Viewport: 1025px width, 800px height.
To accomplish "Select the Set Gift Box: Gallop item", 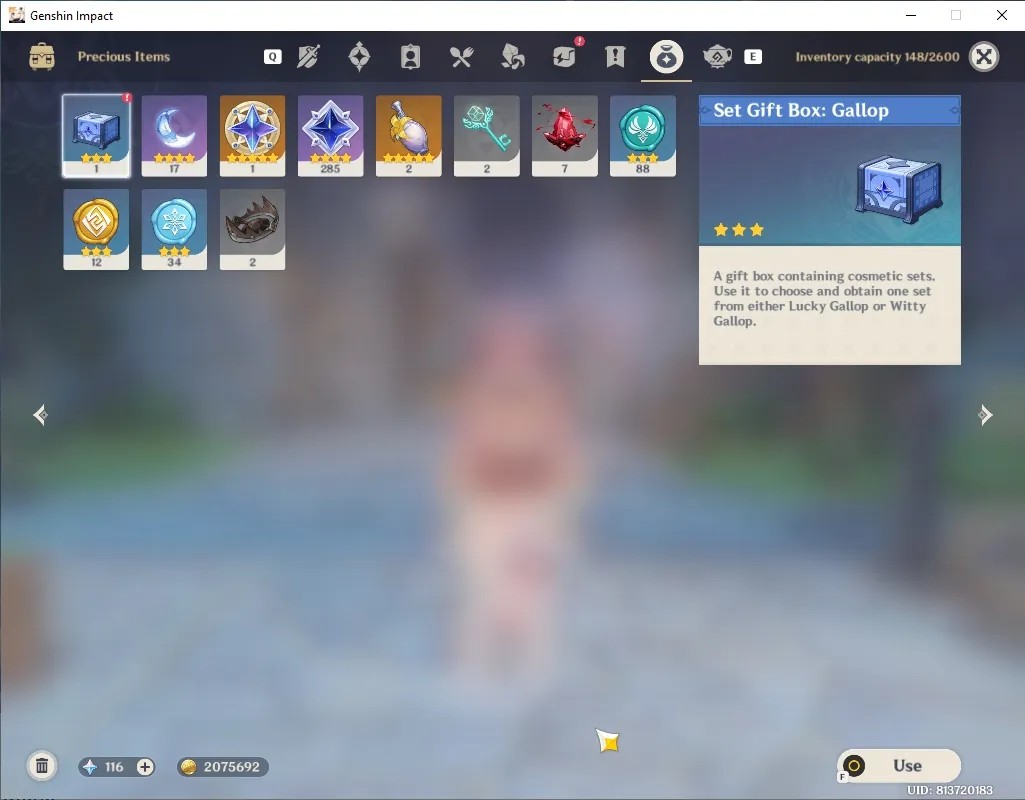I will (x=96, y=136).
